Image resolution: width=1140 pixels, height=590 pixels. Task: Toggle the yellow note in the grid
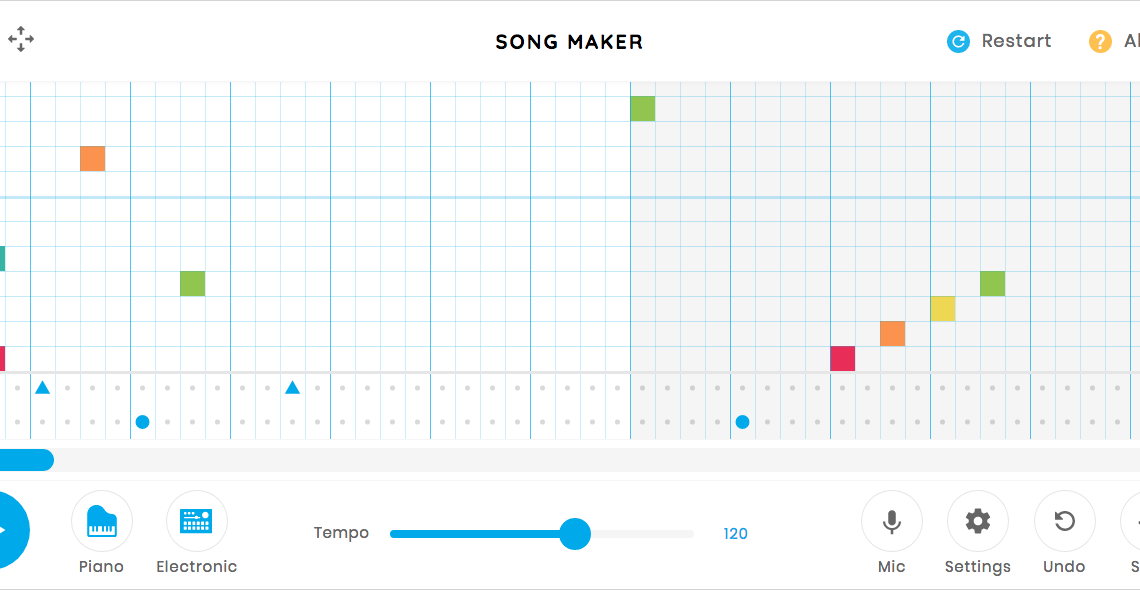click(943, 309)
